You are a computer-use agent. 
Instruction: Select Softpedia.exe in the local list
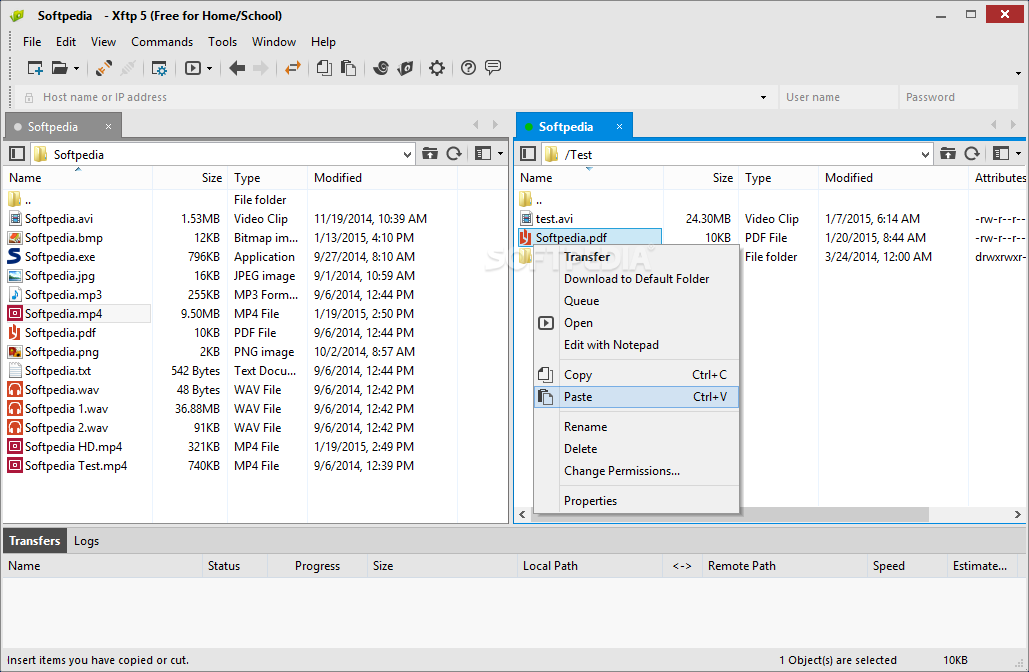[x=60, y=257]
